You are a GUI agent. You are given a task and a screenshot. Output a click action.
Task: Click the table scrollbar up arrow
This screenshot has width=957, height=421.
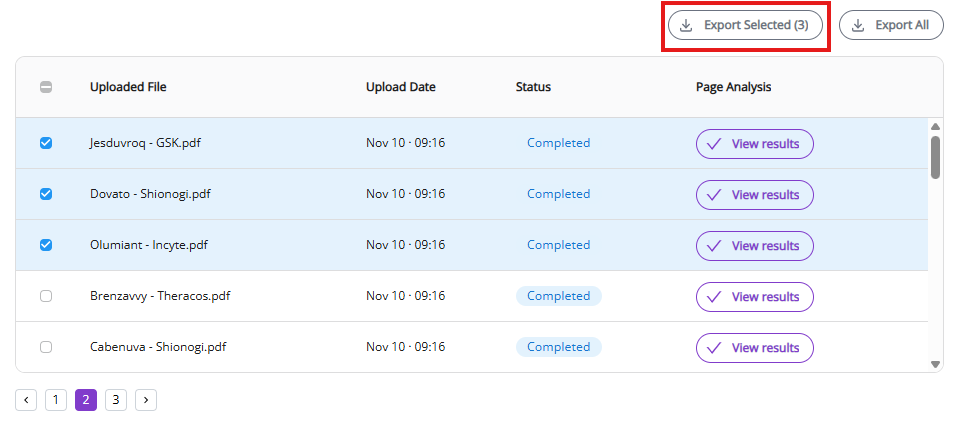point(935,126)
